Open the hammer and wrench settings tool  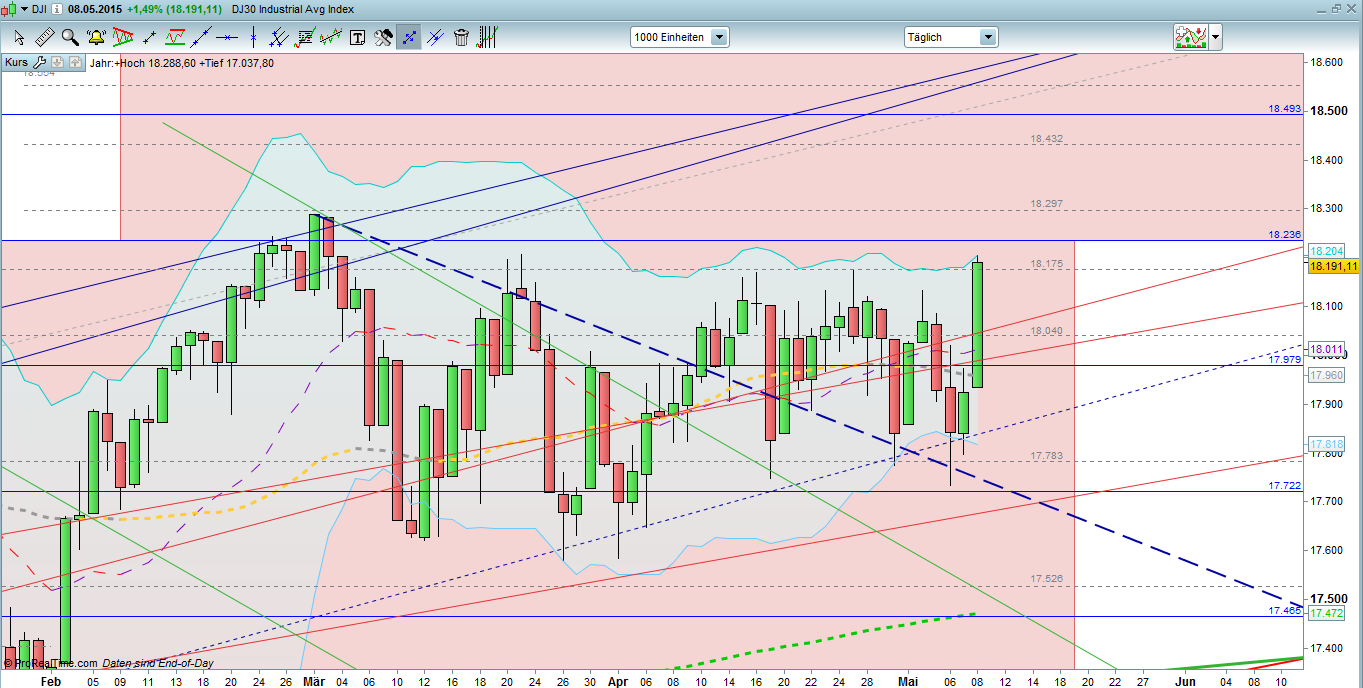[383, 38]
